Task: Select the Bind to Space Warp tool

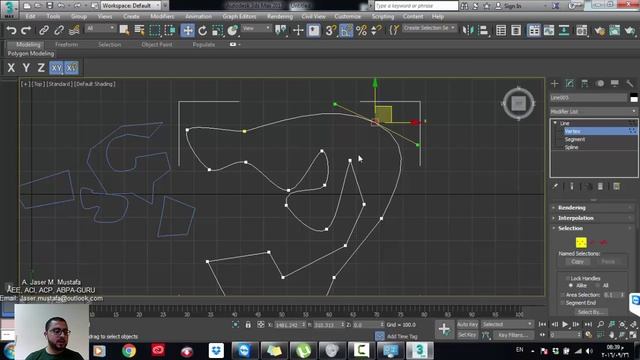Action: pos(74,30)
